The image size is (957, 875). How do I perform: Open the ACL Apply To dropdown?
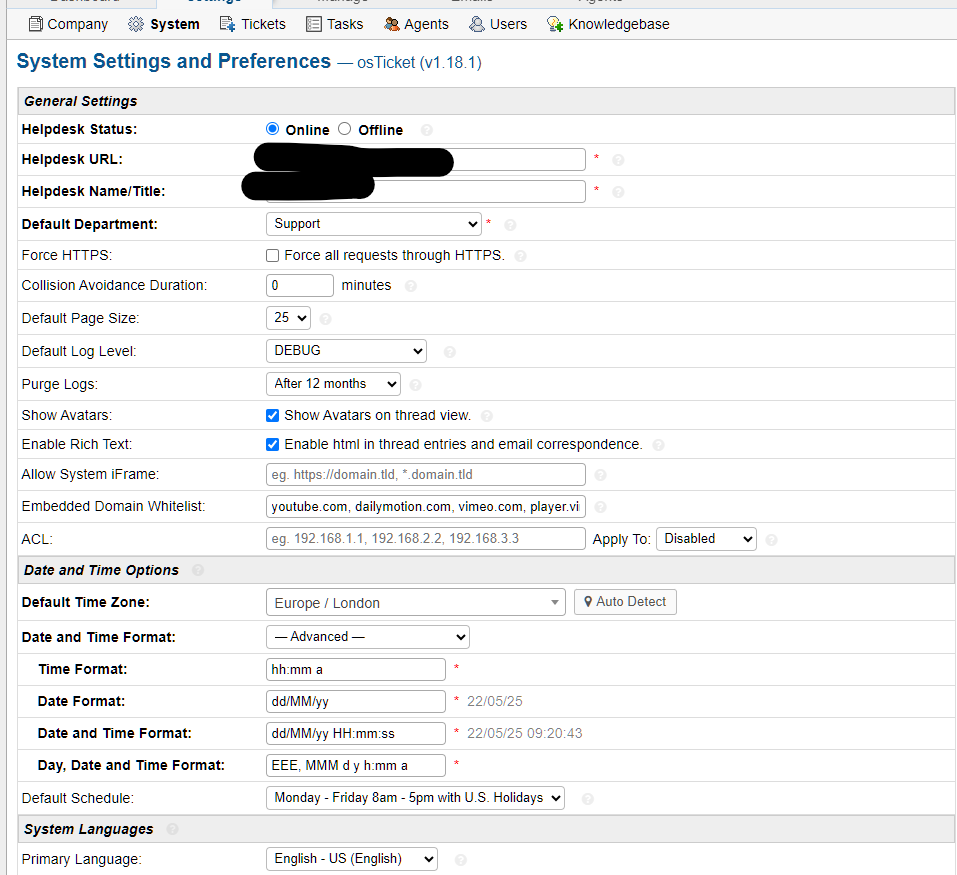pyautogui.click(x=706, y=539)
